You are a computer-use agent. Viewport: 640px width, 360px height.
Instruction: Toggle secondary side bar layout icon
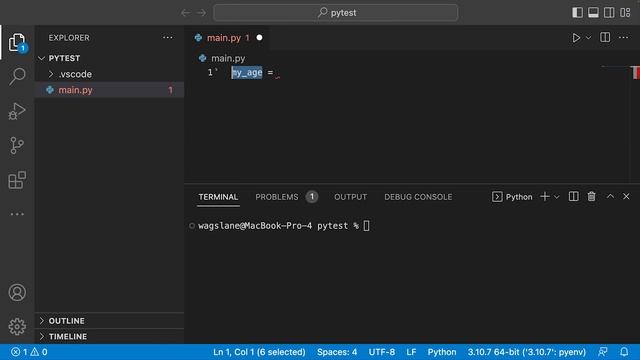click(609, 13)
